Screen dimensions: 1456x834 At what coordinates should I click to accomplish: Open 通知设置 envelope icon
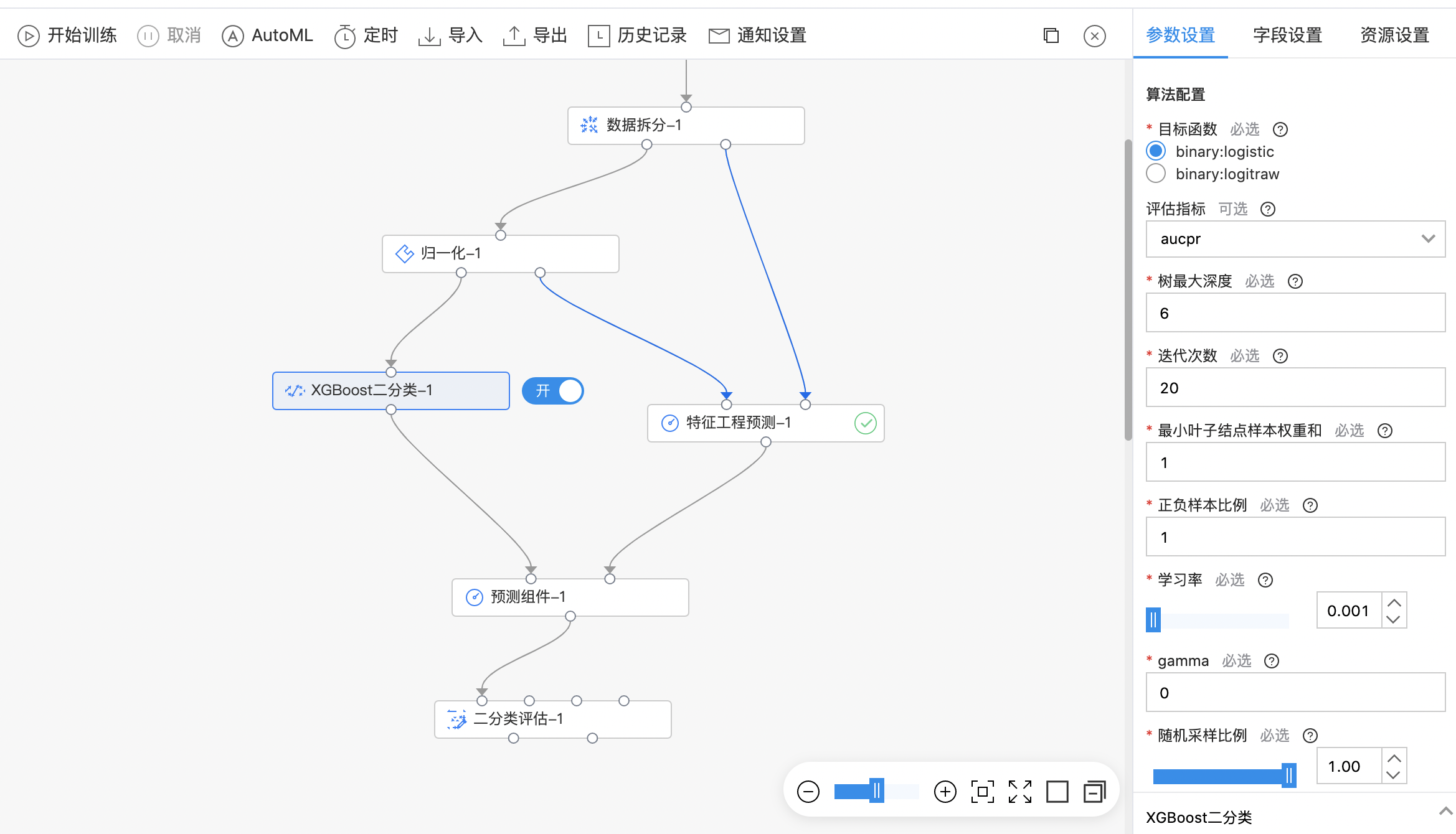719,36
